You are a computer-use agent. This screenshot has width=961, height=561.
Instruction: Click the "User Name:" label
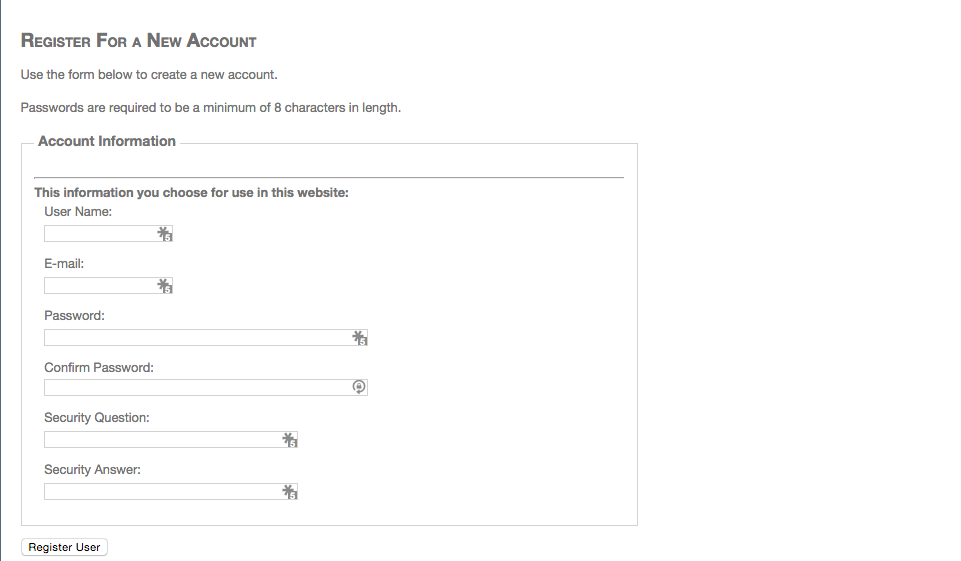(x=78, y=212)
